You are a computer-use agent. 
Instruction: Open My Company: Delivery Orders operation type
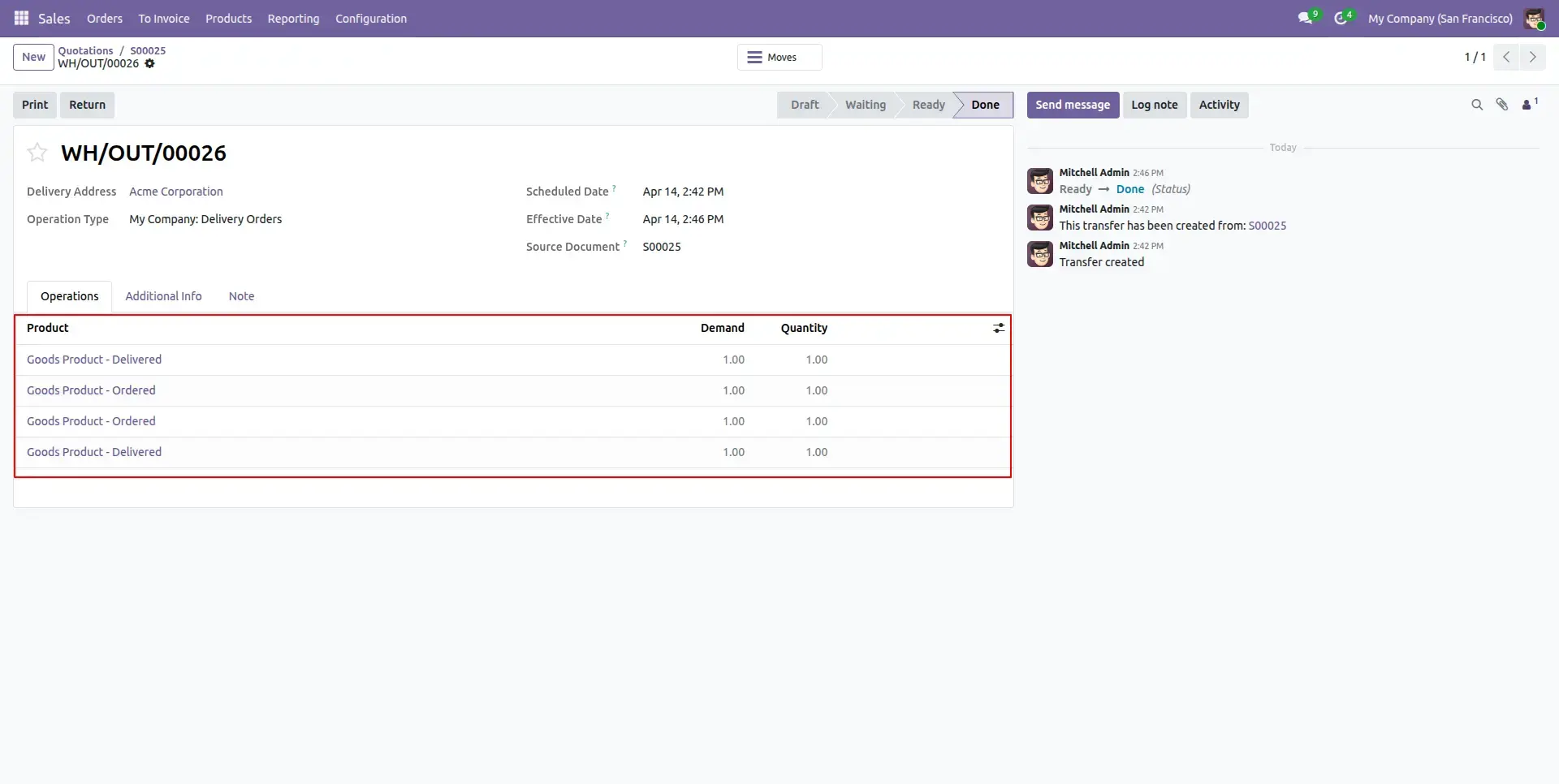coord(205,219)
